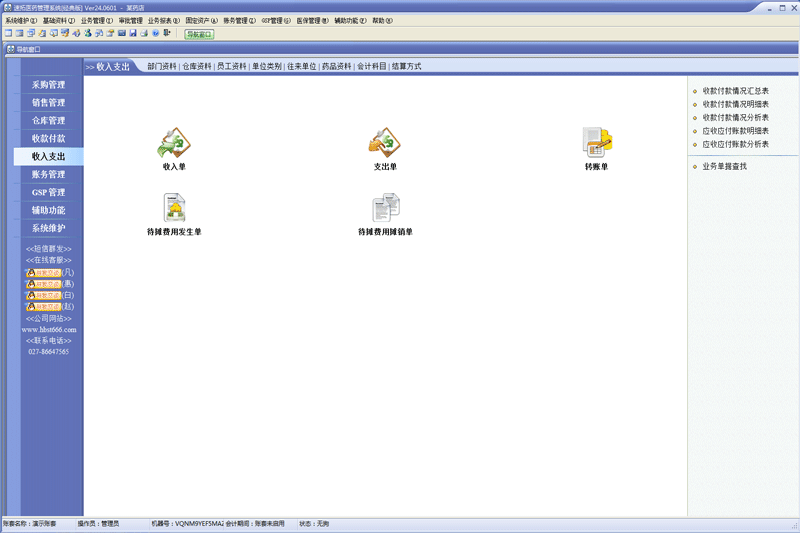
Task: Open the 系统维护 menu in menu bar
Action: [x=21, y=21]
